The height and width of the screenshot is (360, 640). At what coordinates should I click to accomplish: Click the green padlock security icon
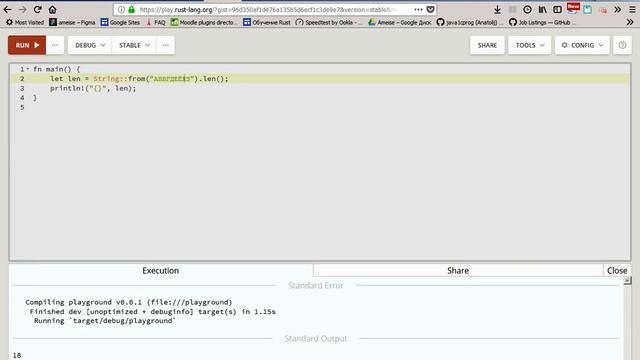tap(131, 9)
